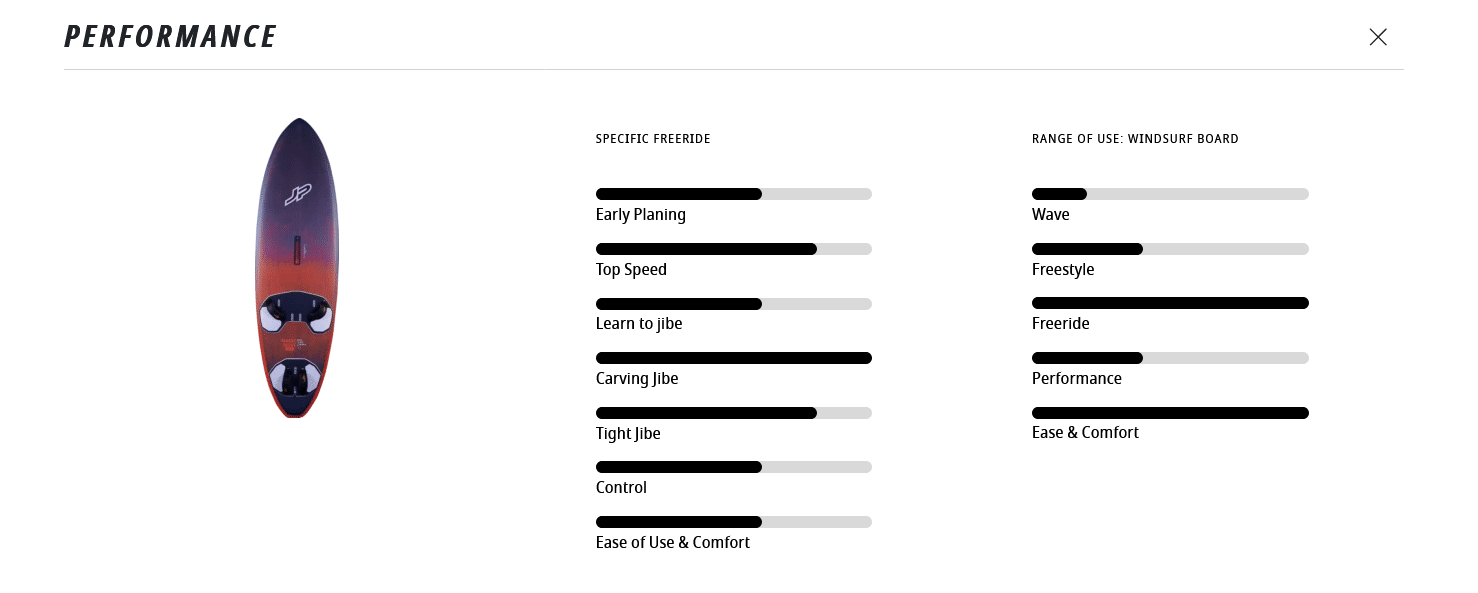Viewport: 1478px width, 593px height.
Task: Click the Top Speed rating bar
Action: click(x=733, y=249)
